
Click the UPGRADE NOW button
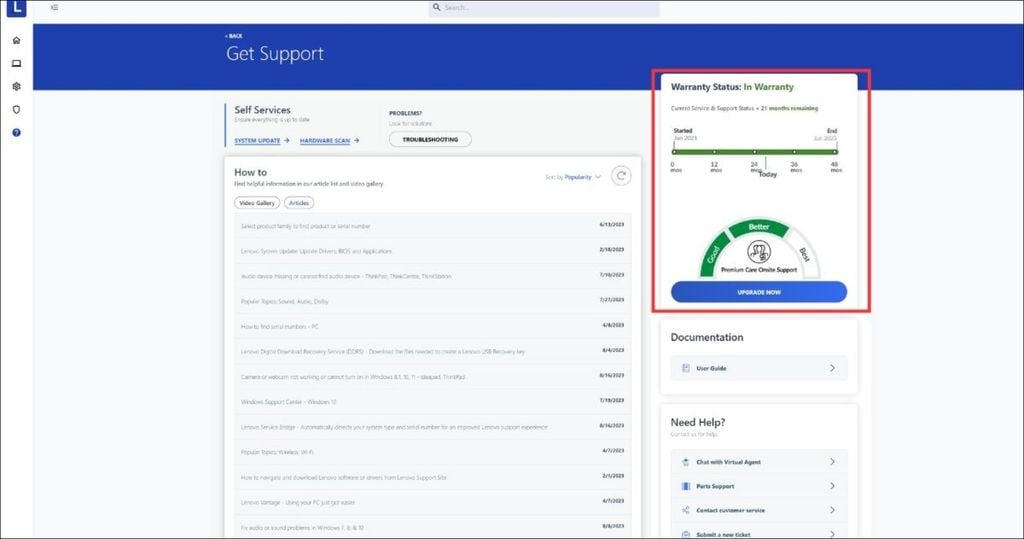click(x=758, y=292)
